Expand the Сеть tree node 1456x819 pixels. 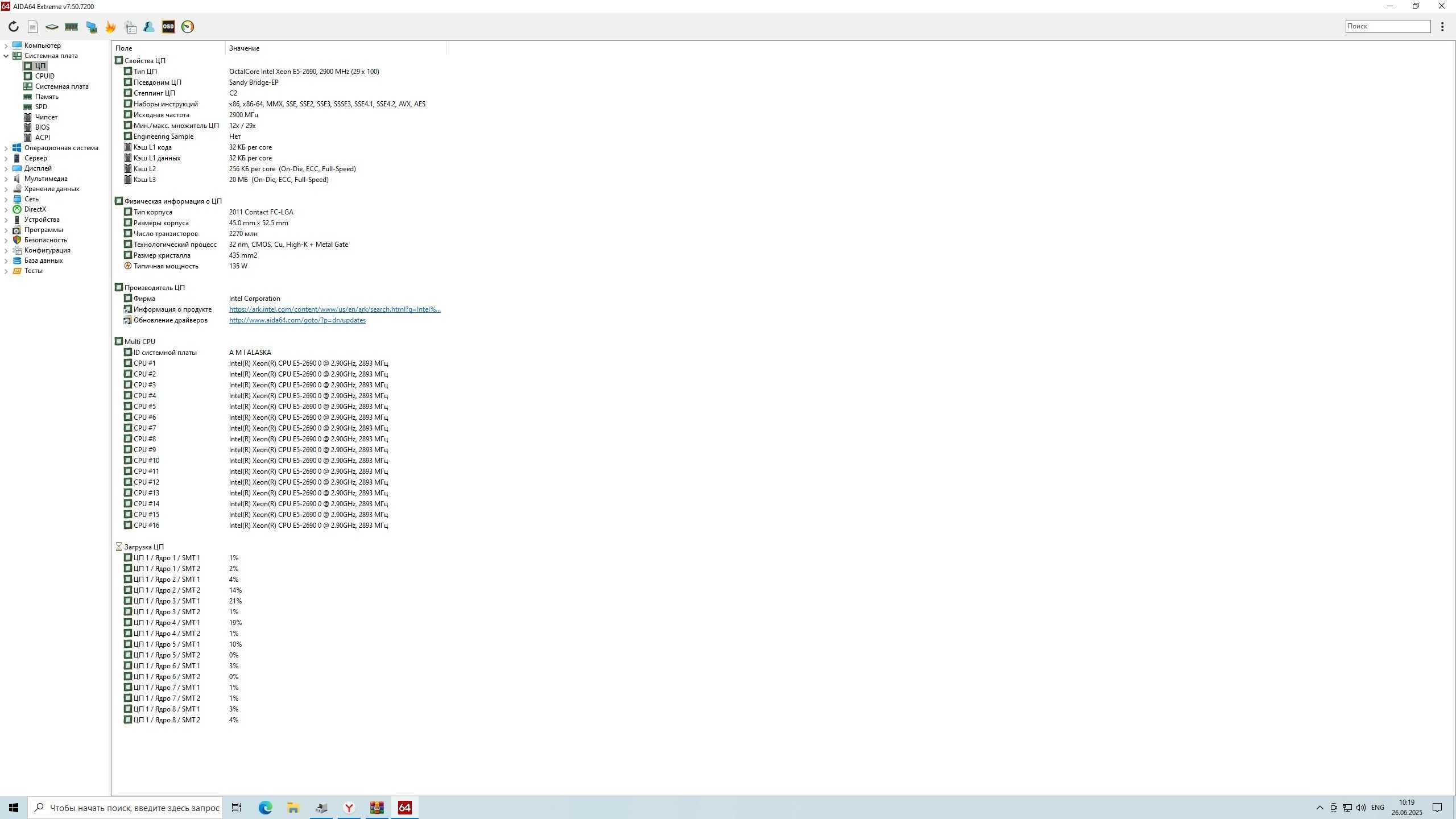6,199
